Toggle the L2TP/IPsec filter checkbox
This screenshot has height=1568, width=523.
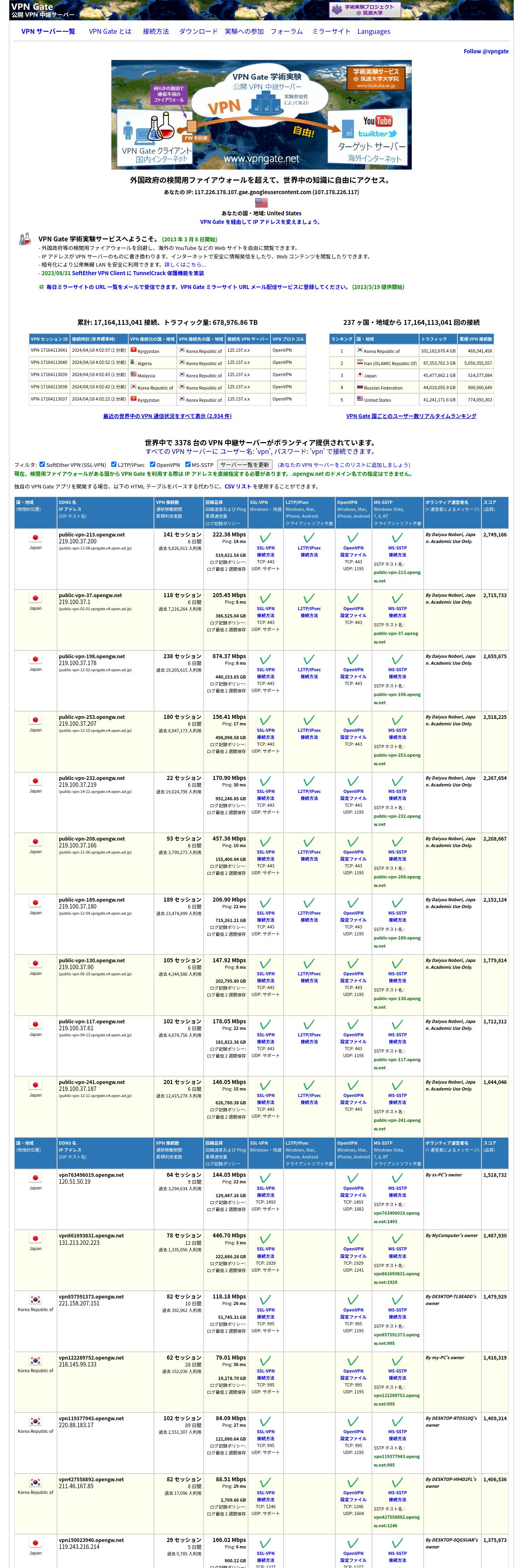pyautogui.click(x=114, y=464)
